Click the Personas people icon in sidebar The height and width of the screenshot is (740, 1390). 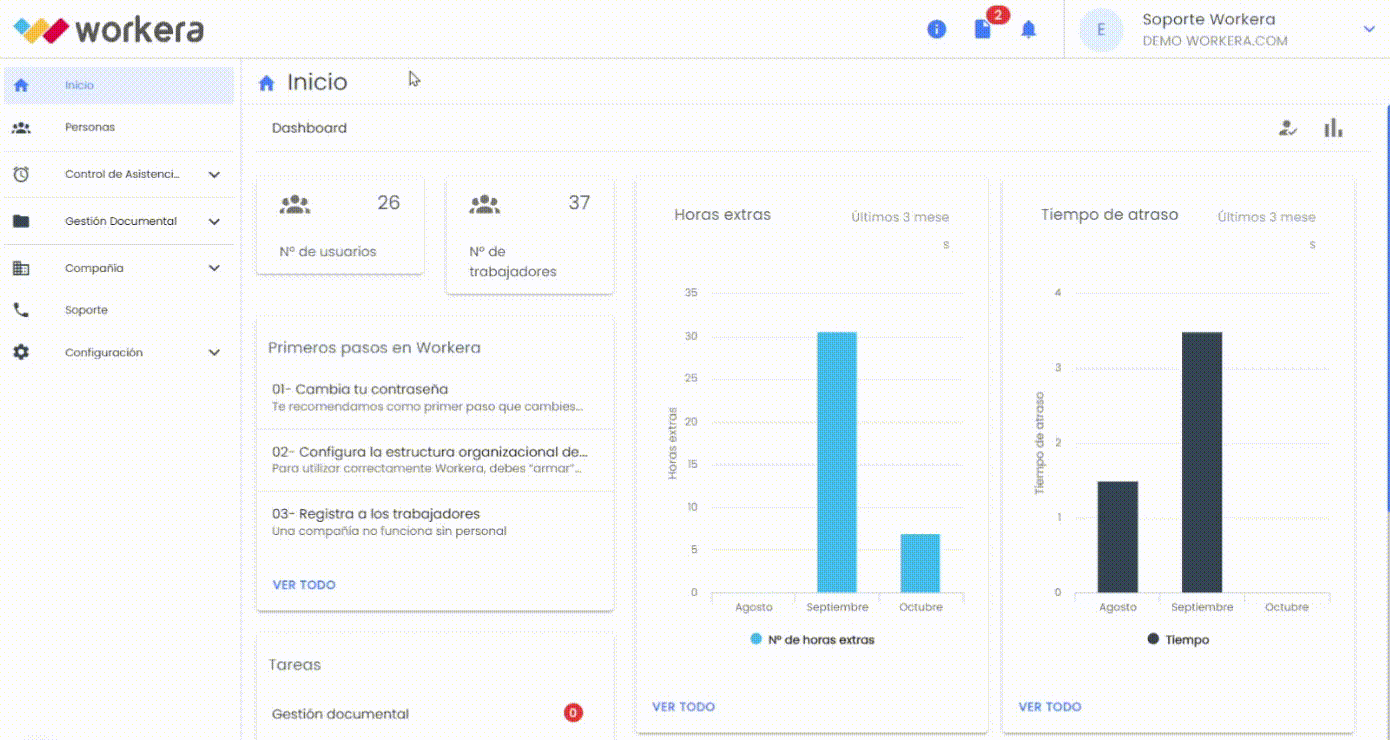[x=21, y=128]
